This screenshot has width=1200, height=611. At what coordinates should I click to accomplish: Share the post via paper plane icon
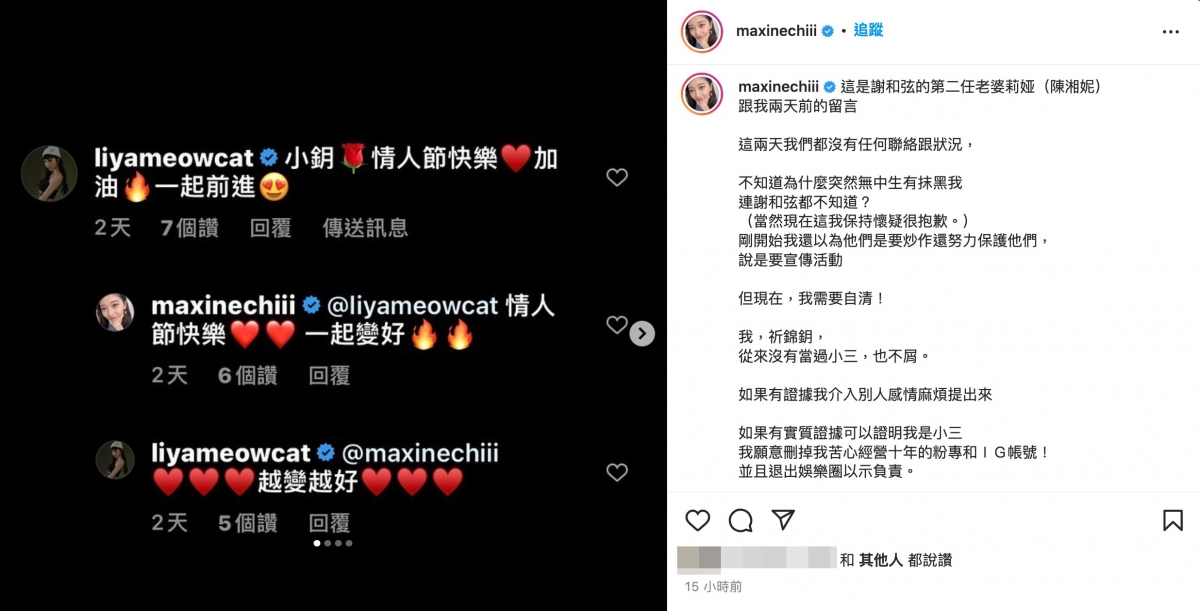[x=783, y=520]
